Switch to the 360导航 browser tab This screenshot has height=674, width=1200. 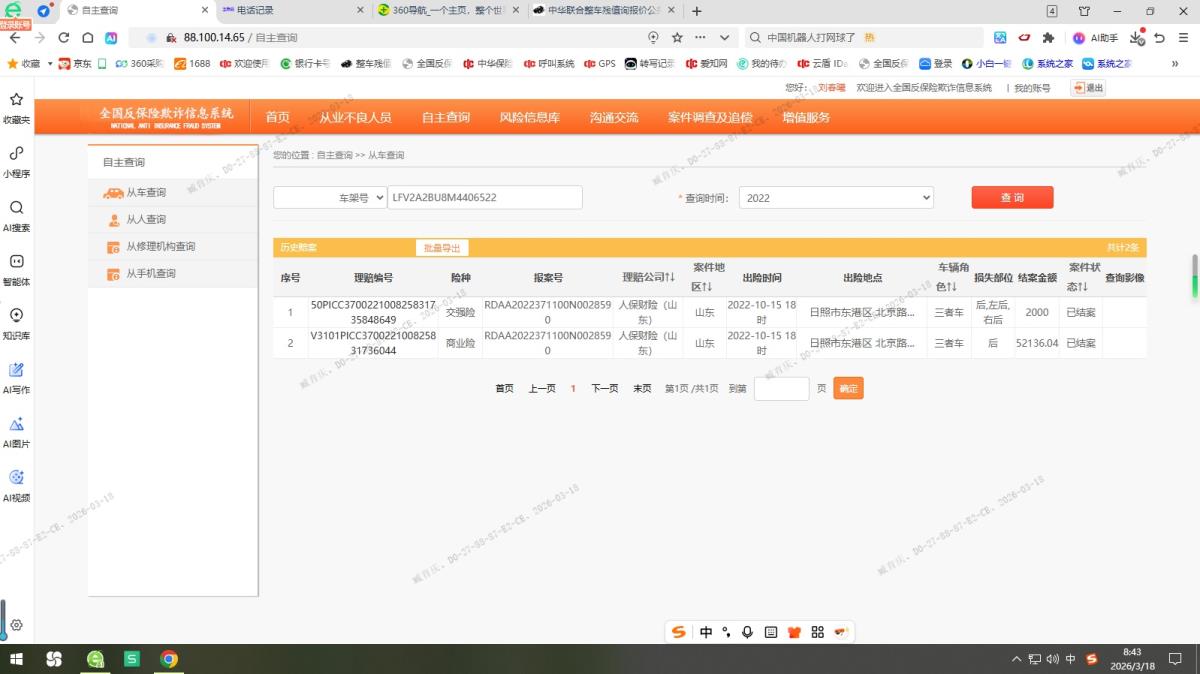coord(448,10)
